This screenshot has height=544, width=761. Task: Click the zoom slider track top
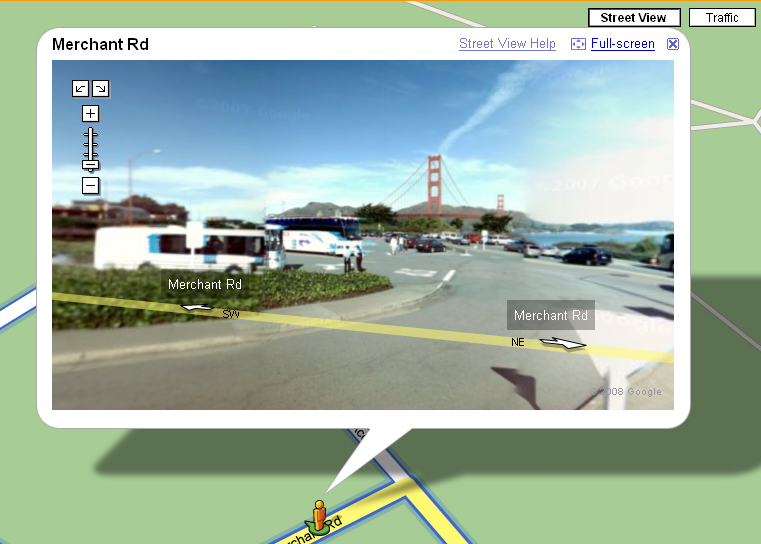tap(90, 132)
